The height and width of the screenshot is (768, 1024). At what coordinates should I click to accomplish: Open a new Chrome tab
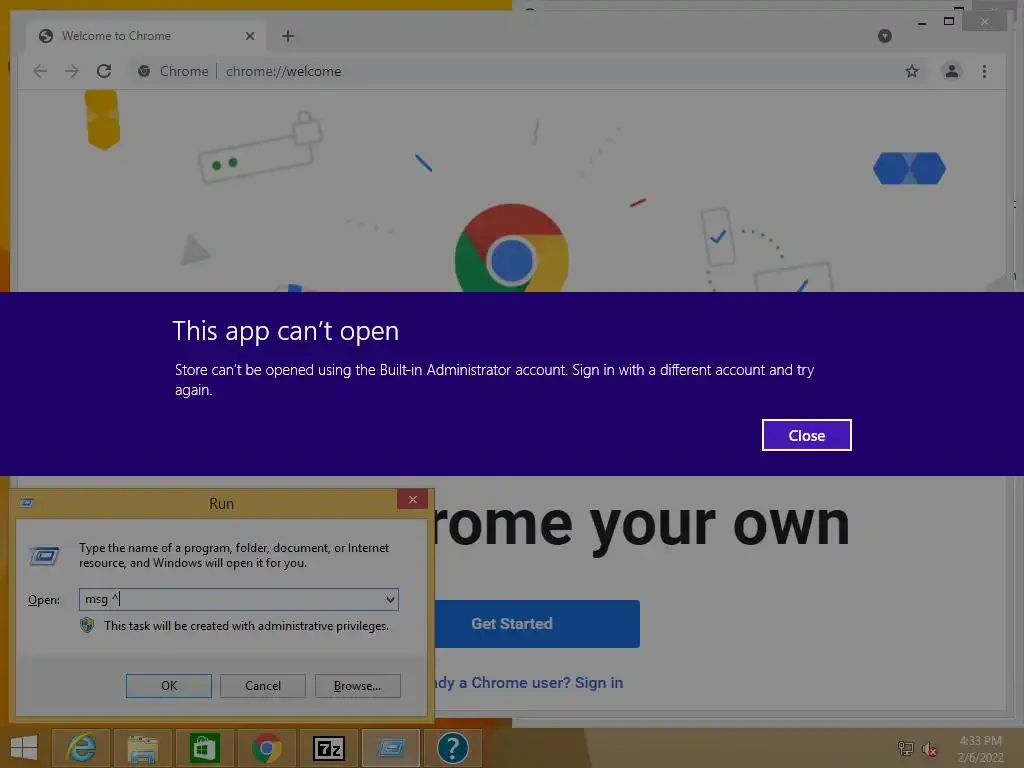click(287, 36)
